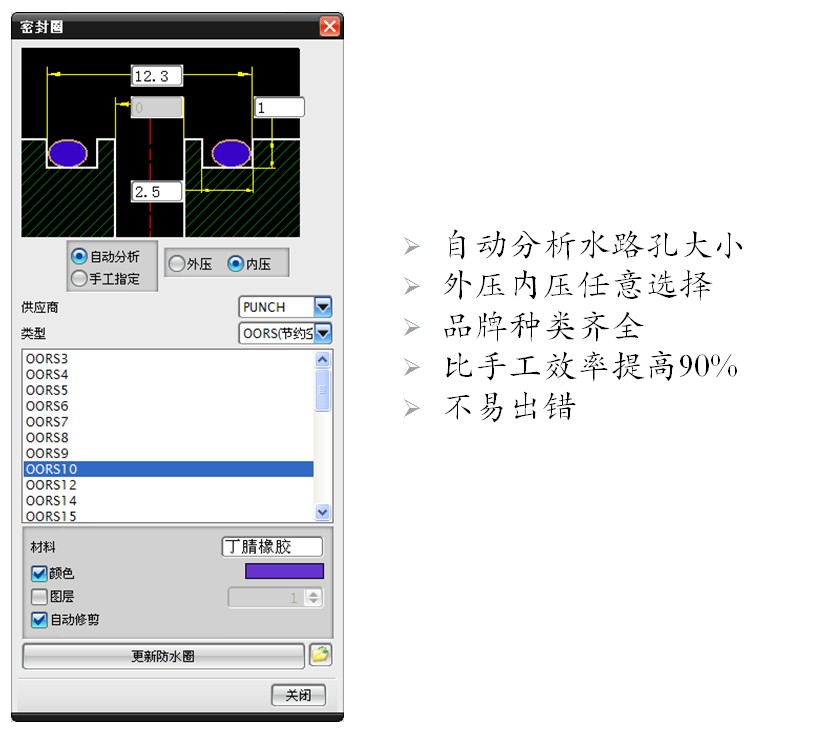830x731 pixels.
Task: Toggle the 自动修剪 checkbox
Action: pos(39,620)
